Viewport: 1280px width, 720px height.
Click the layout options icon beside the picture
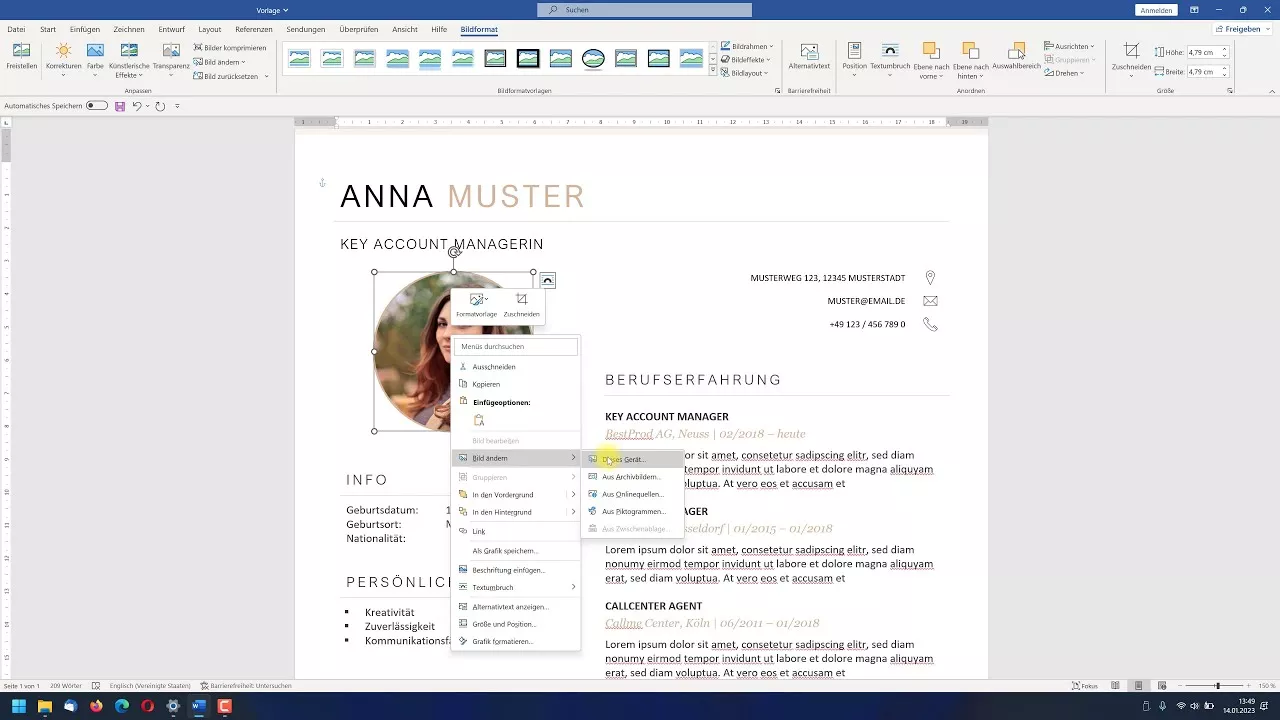[548, 281]
